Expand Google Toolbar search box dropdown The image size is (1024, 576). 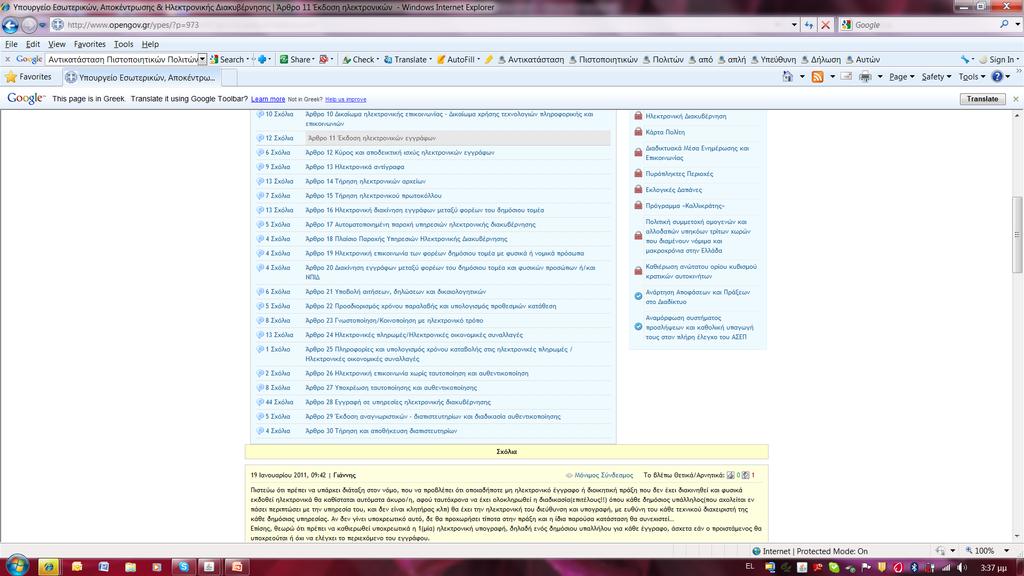point(202,59)
